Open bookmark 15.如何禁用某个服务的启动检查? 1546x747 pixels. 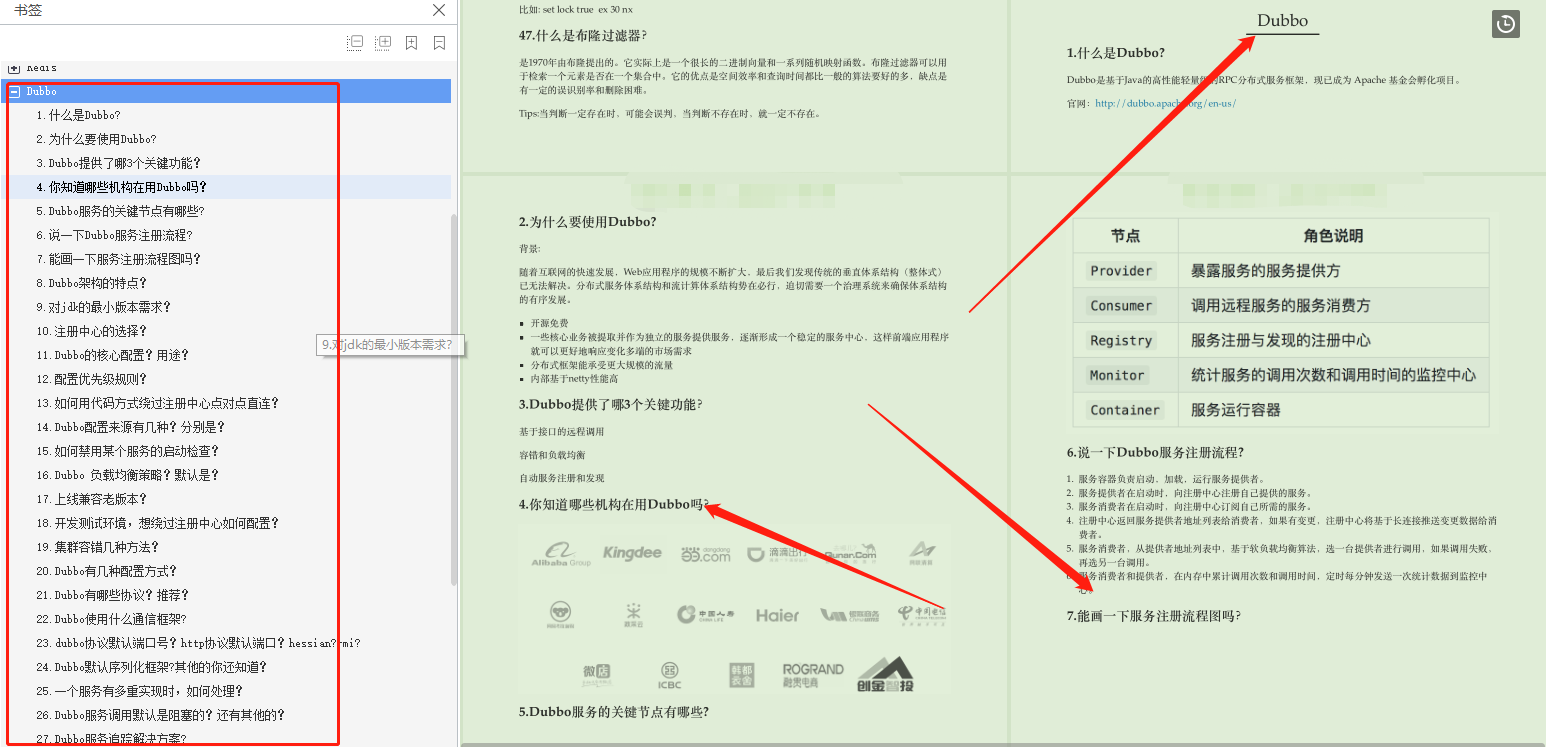coord(128,451)
